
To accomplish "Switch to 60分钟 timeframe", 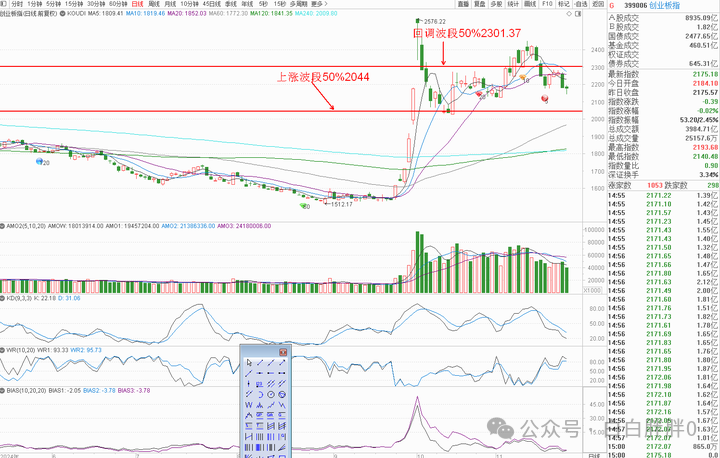I will coord(118,4).
